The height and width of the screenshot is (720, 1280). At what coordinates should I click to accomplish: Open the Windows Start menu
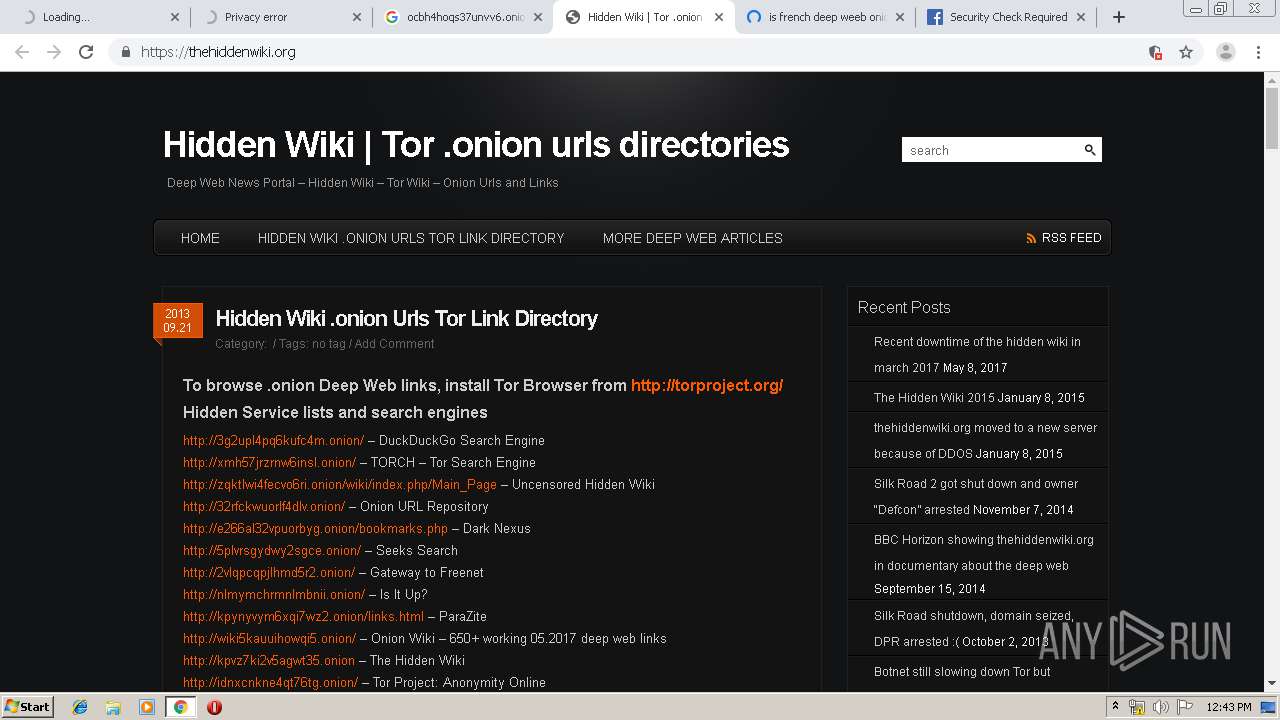[27, 707]
